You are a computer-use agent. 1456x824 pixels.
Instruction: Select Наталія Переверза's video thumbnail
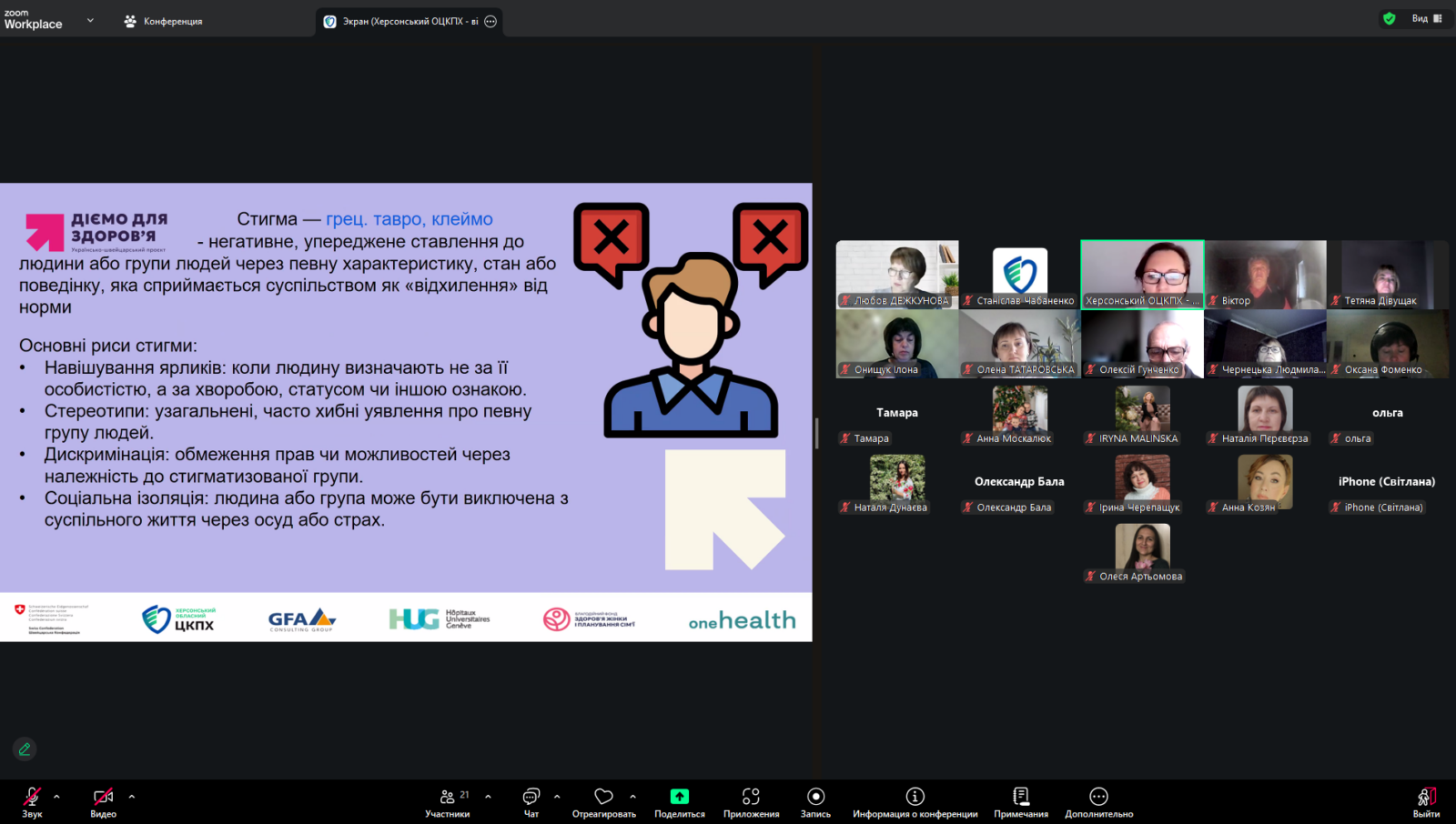[1265, 409]
